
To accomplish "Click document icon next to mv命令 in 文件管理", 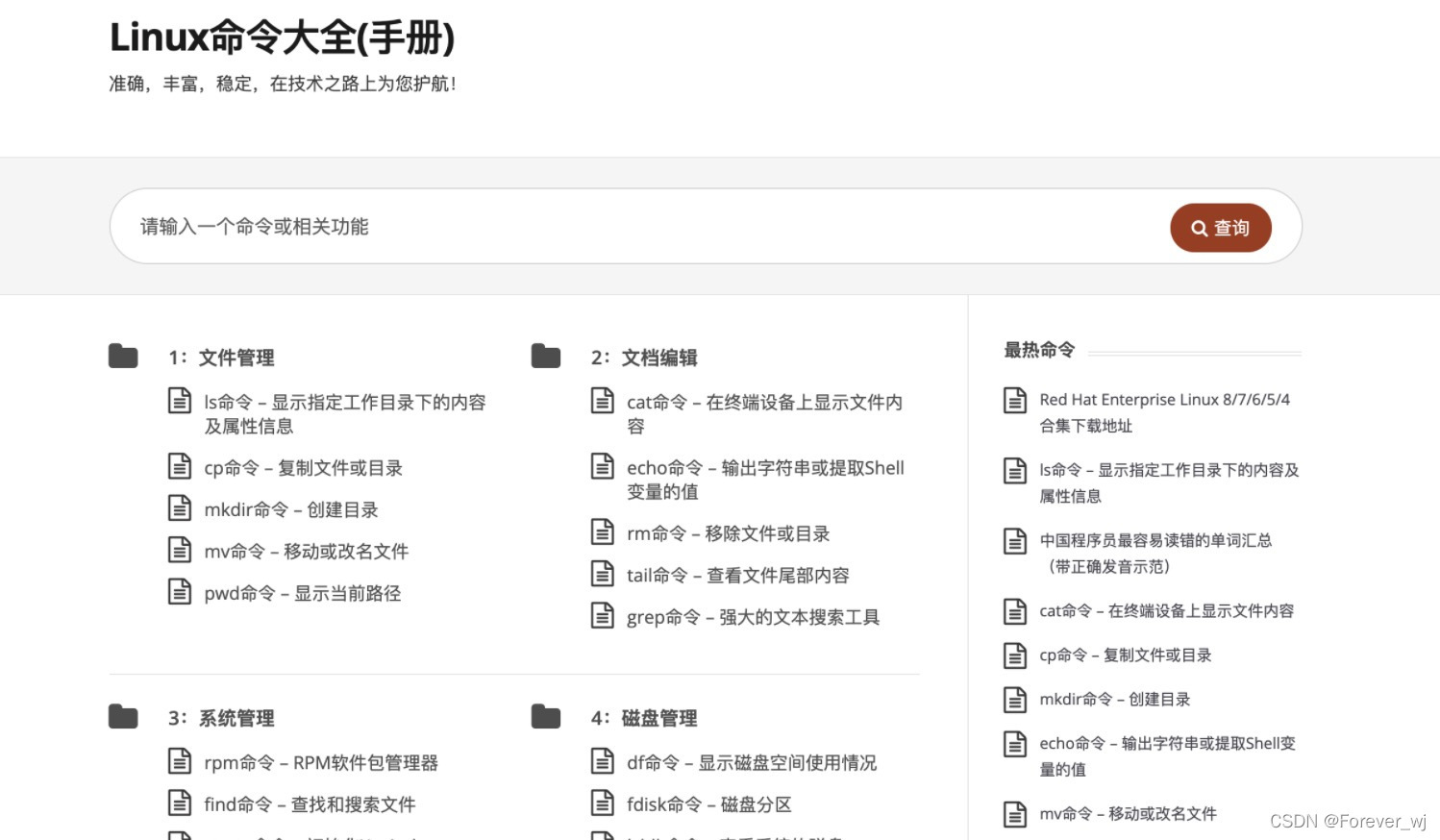I will point(180,550).
